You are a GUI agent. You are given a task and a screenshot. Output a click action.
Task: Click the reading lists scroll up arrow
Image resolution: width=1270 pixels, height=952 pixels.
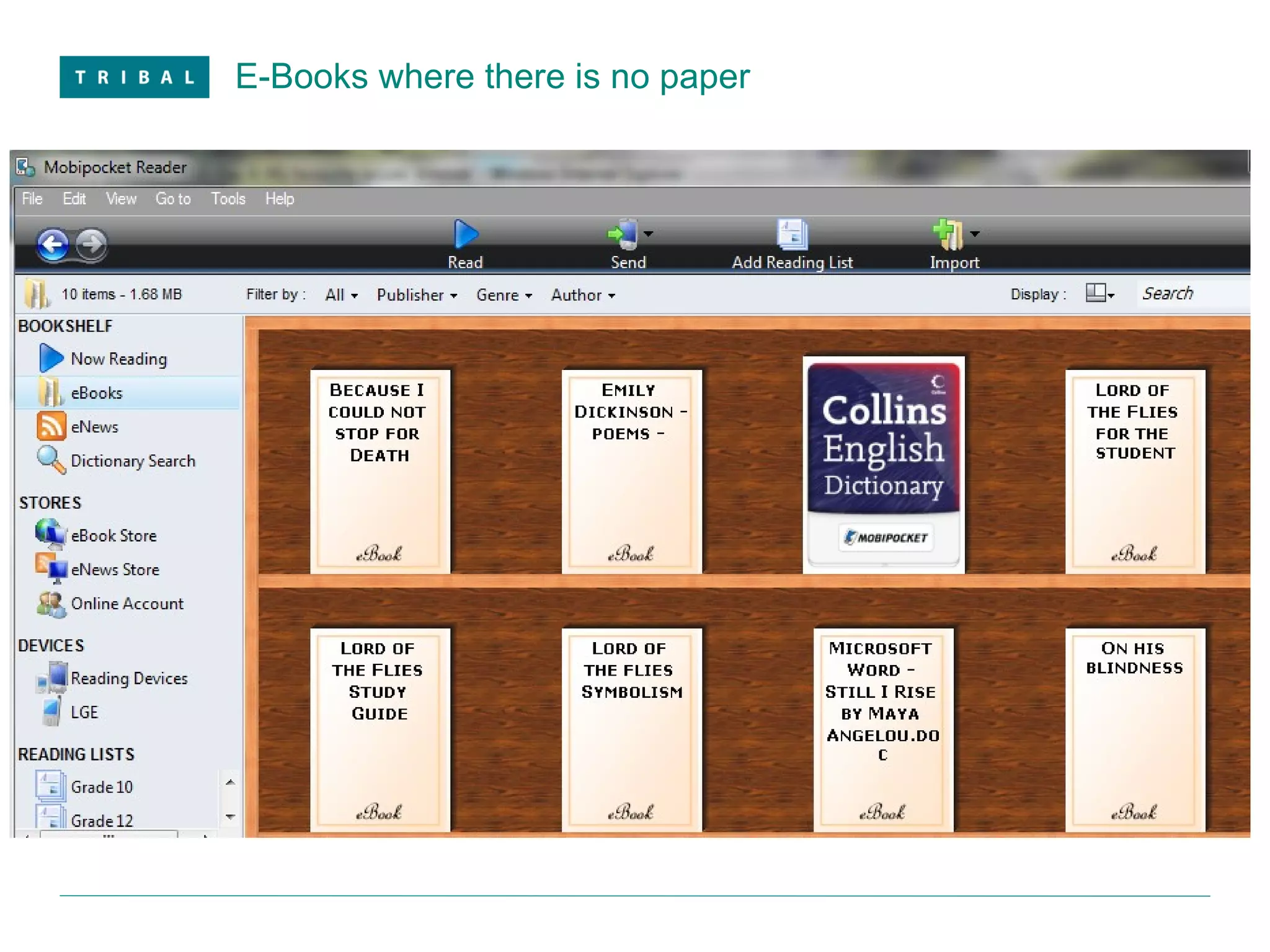click(230, 782)
